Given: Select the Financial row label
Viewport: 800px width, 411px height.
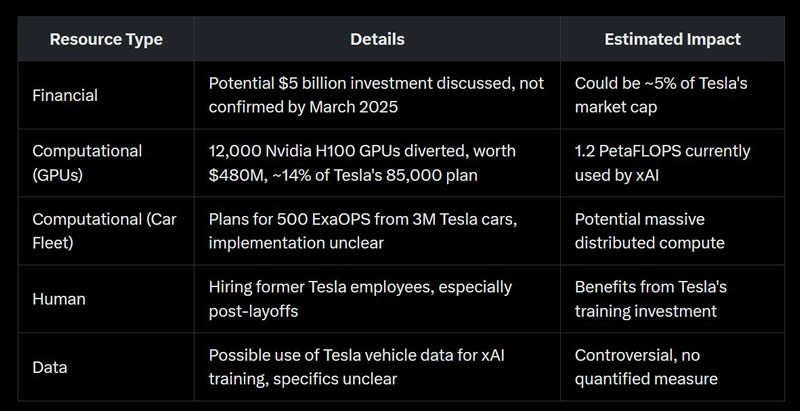Looking at the screenshot, I should [67, 95].
